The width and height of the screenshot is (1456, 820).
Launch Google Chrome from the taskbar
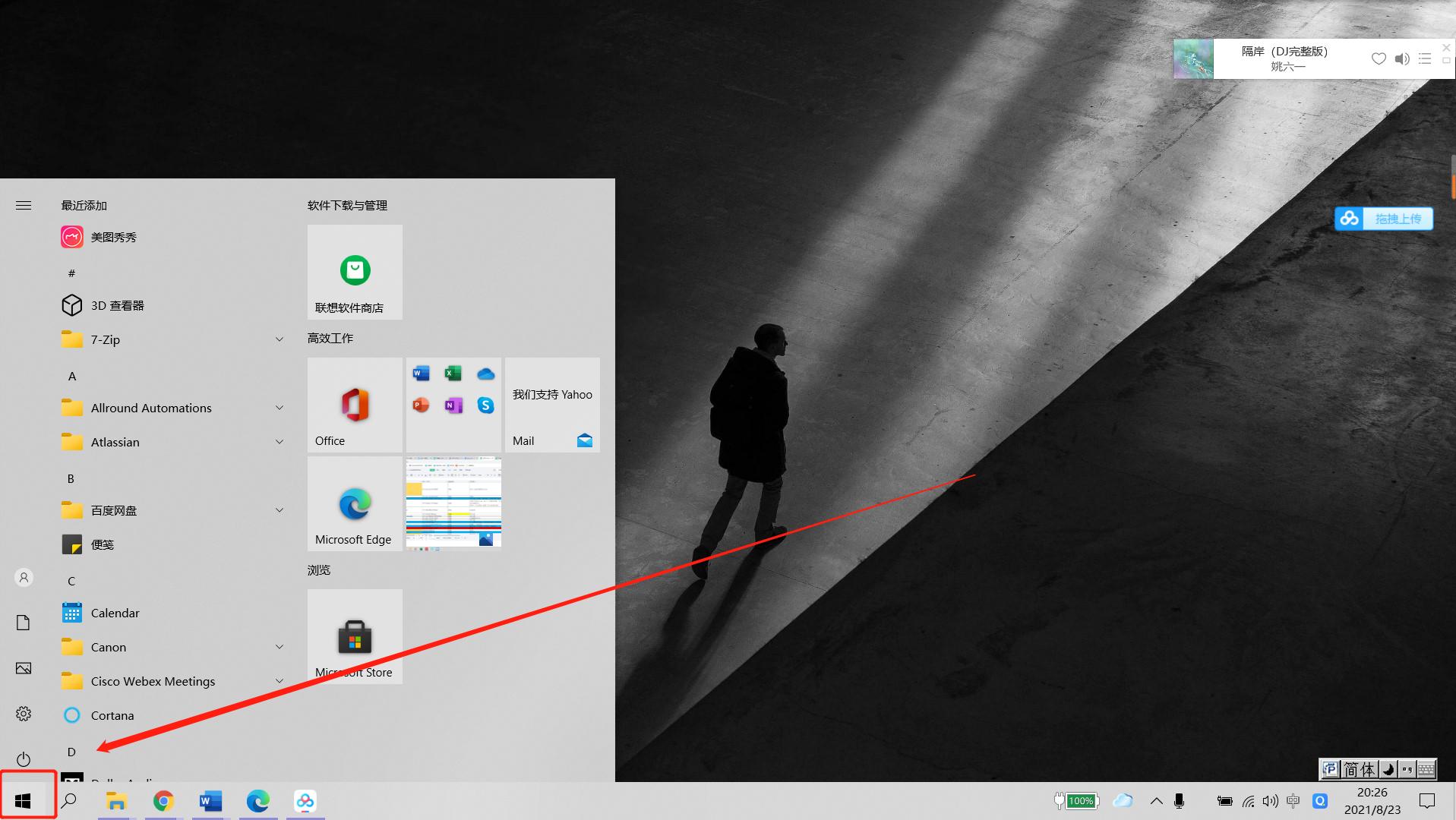coord(163,801)
